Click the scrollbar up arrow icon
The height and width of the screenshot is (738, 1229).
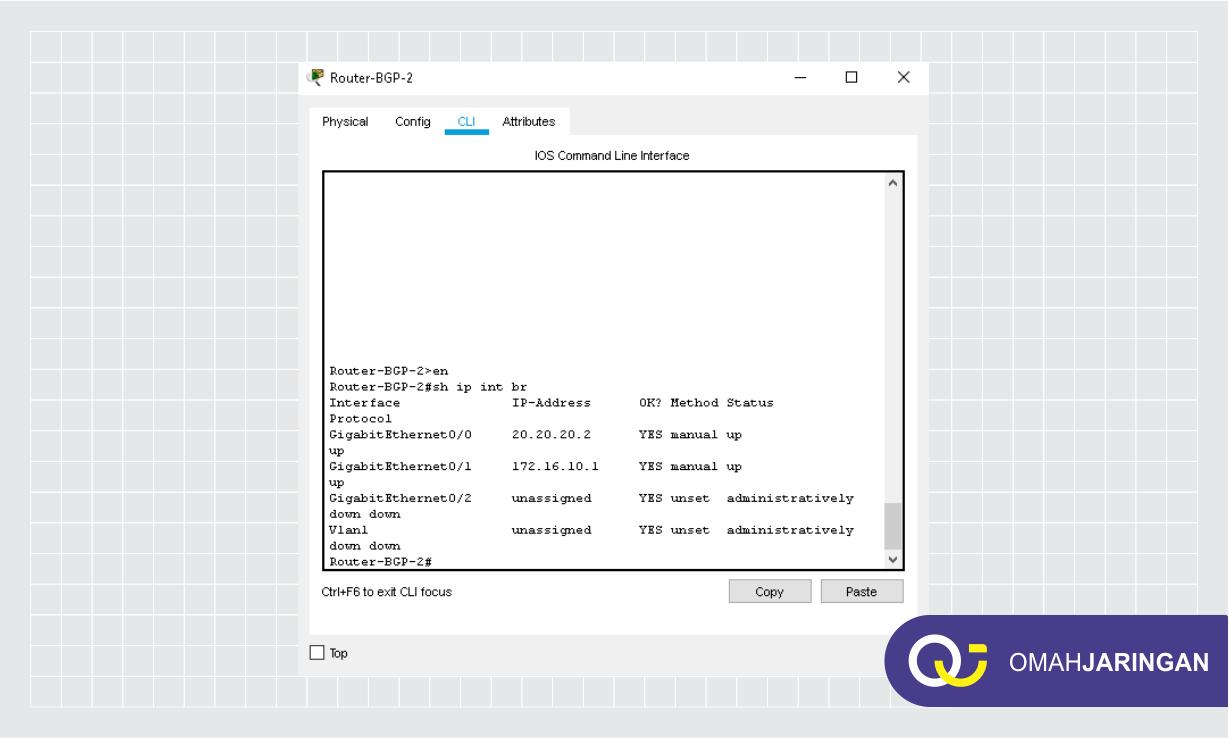(893, 181)
